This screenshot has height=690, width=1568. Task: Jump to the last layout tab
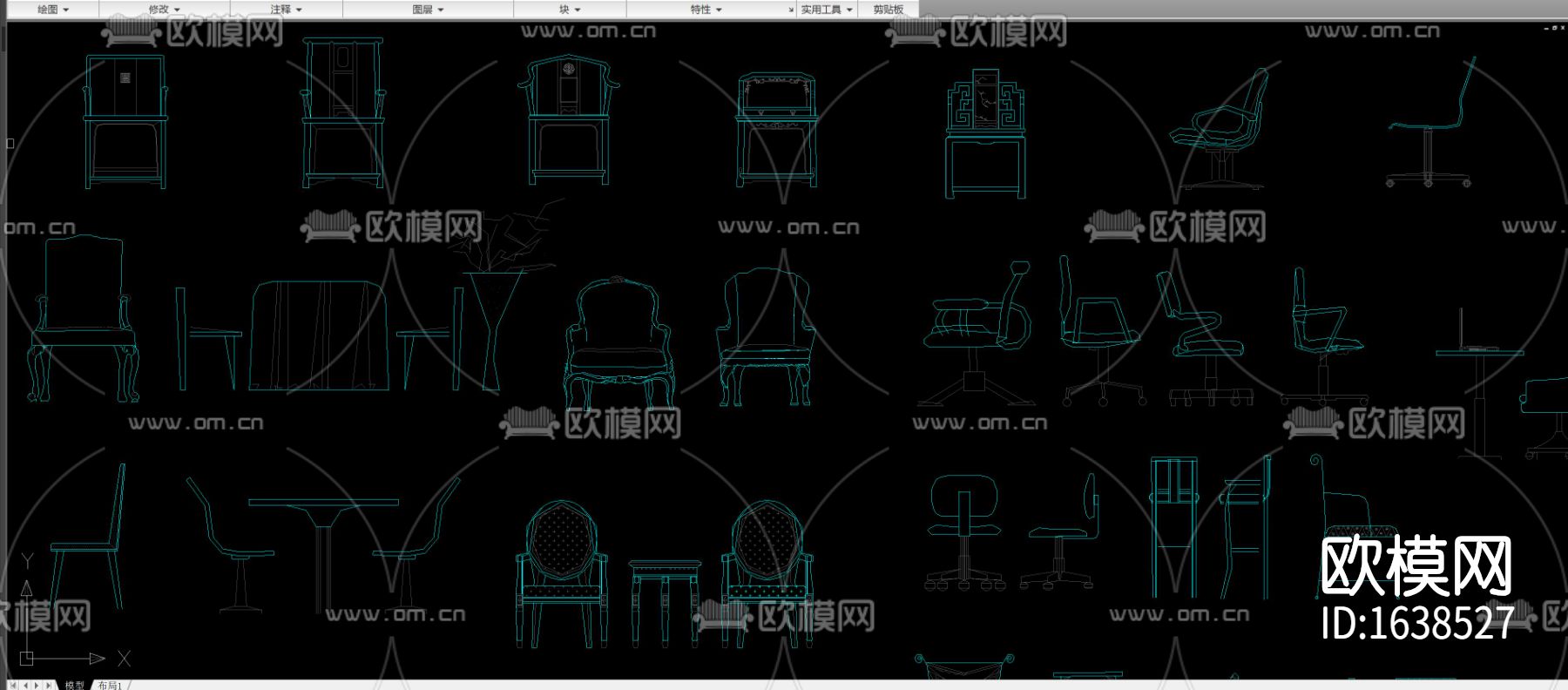tap(49, 685)
